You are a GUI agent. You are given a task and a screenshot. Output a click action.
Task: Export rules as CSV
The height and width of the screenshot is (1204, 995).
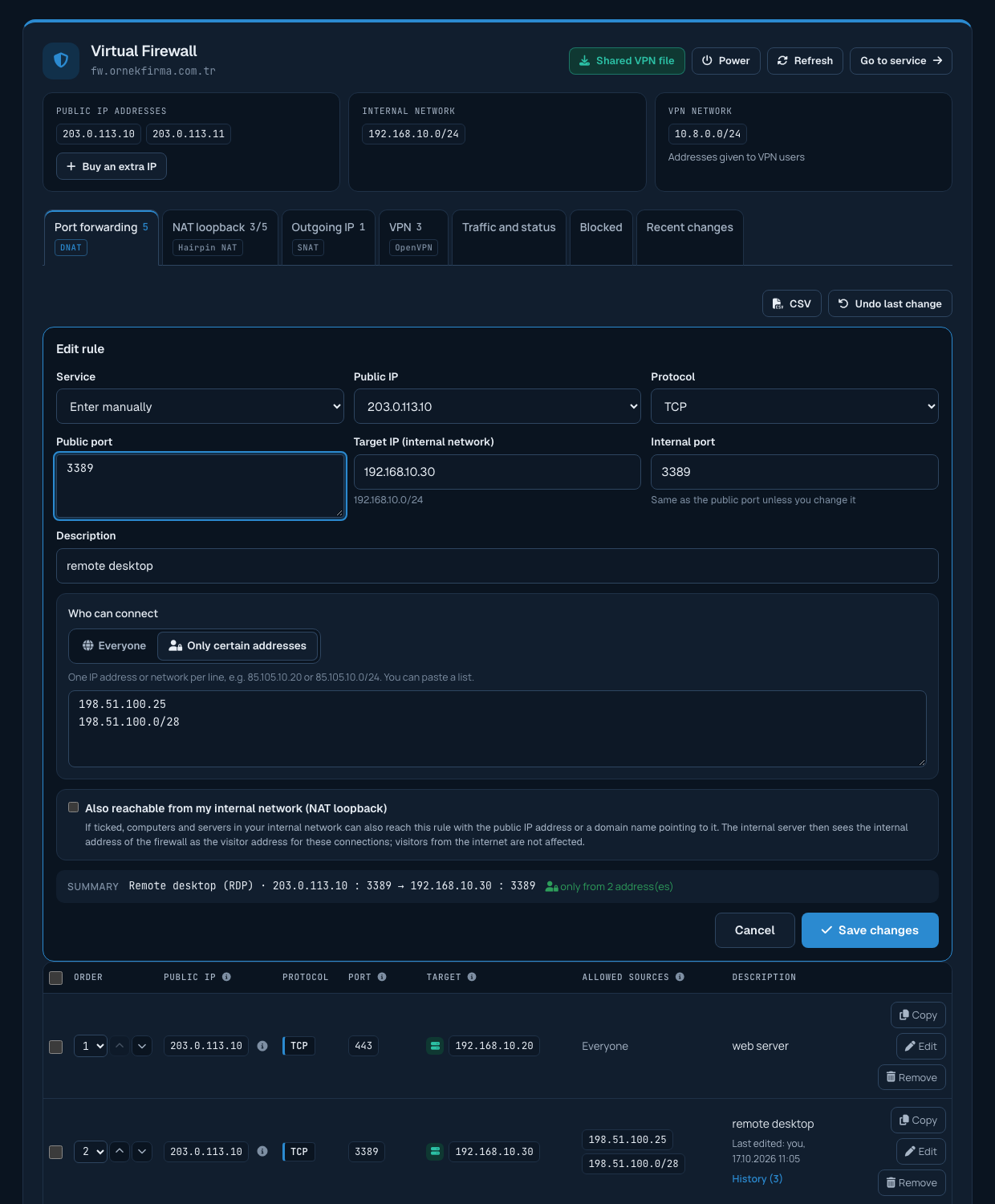point(792,303)
